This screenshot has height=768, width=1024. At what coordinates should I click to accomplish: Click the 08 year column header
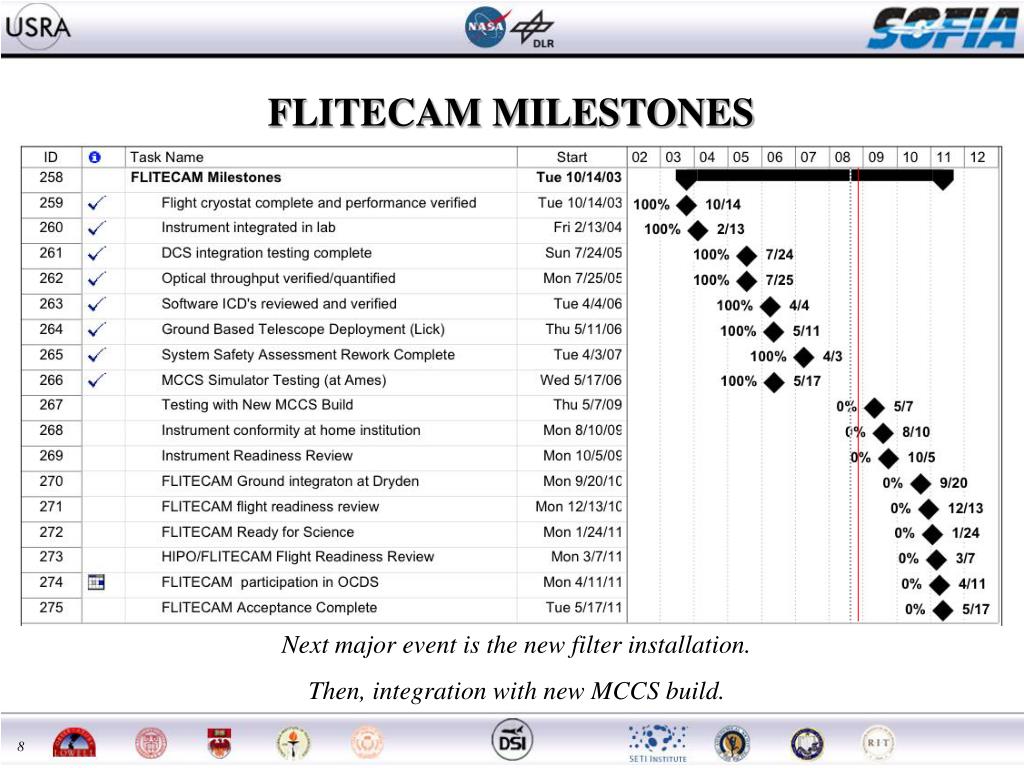(842, 157)
